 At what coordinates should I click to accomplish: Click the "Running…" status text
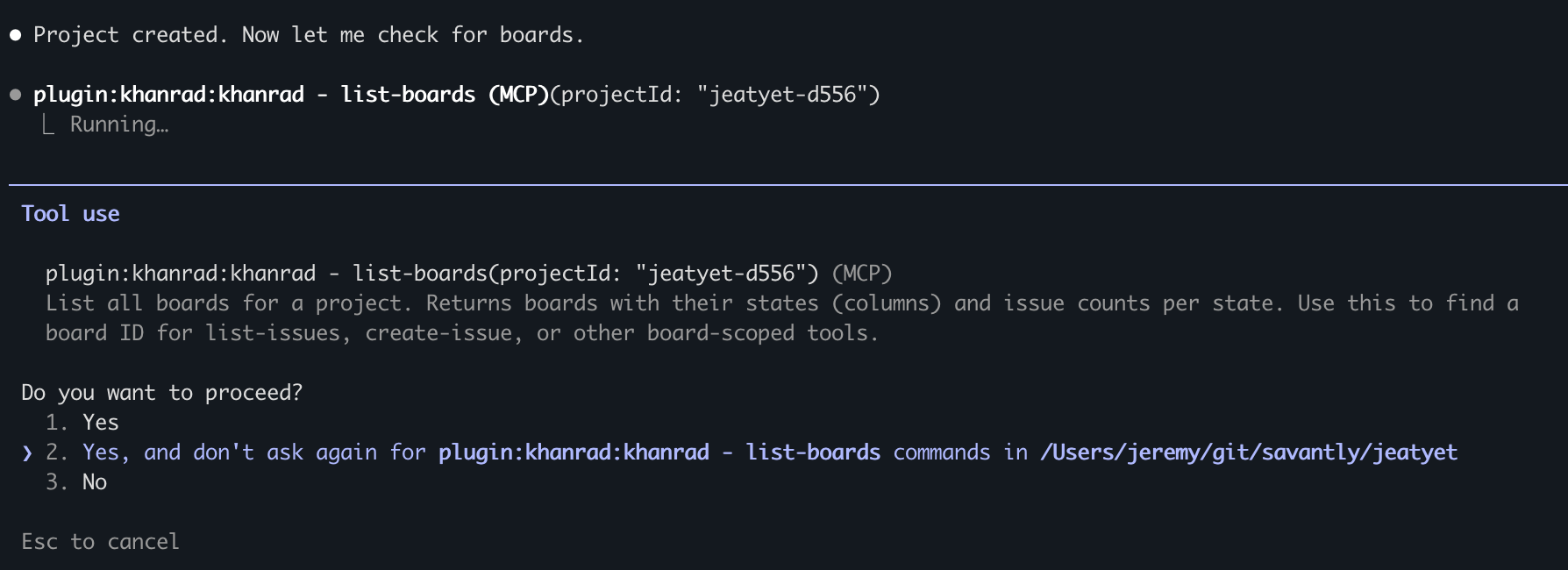coord(119,125)
